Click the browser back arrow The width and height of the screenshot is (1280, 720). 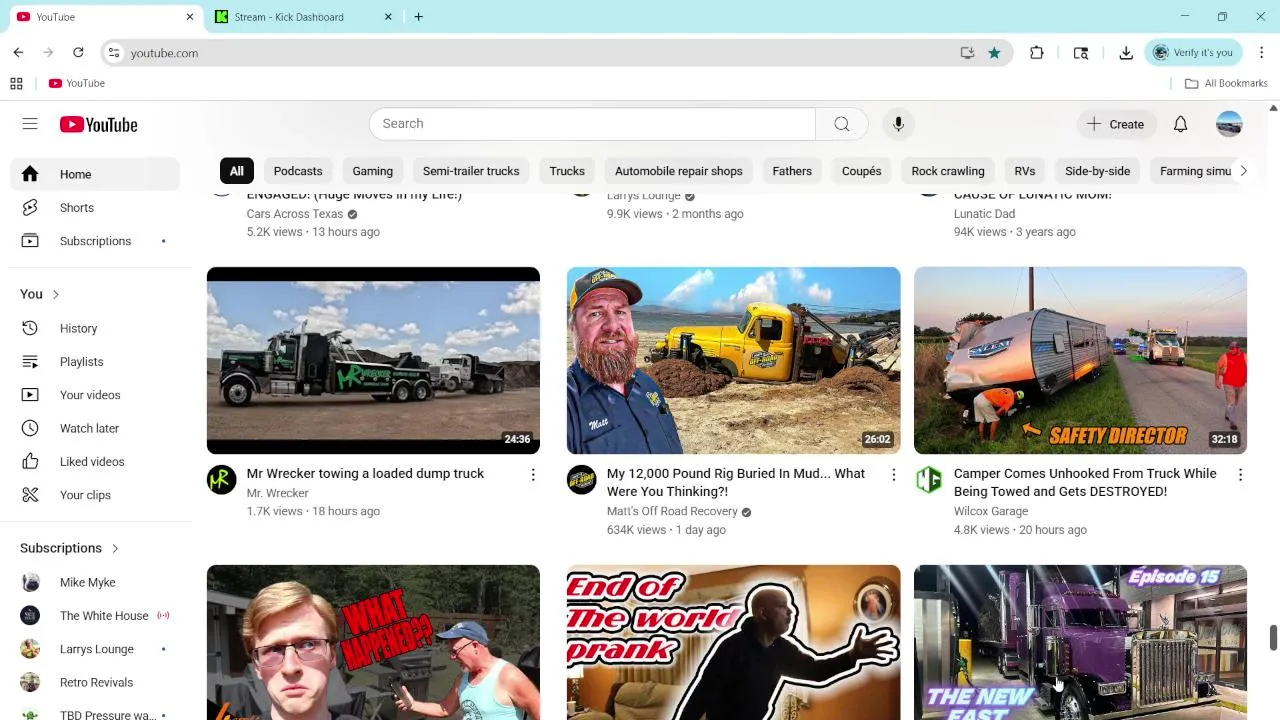tap(18, 52)
